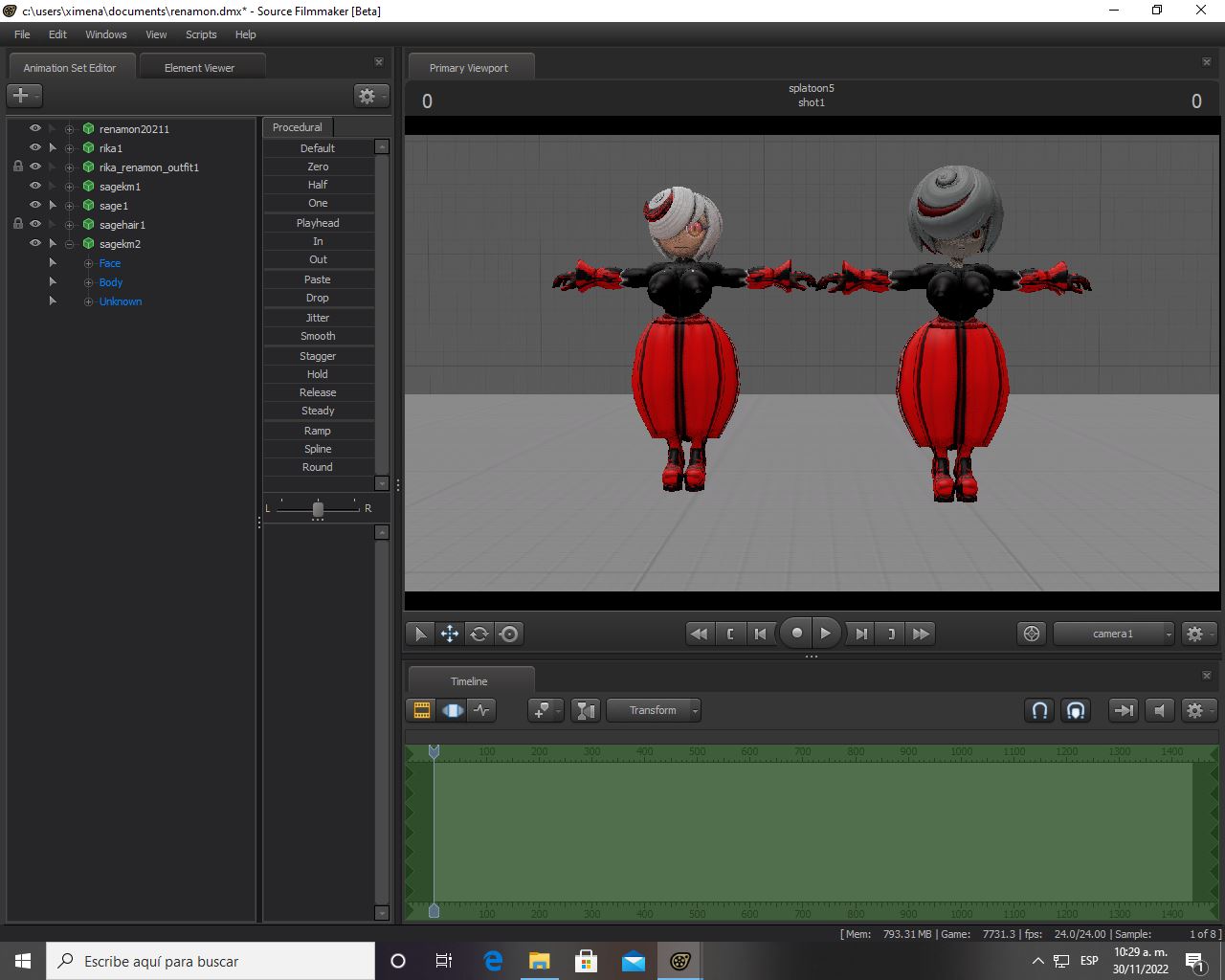Click the add animation set plus button
Image resolution: width=1225 pixels, height=980 pixels.
tap(20, 96)
